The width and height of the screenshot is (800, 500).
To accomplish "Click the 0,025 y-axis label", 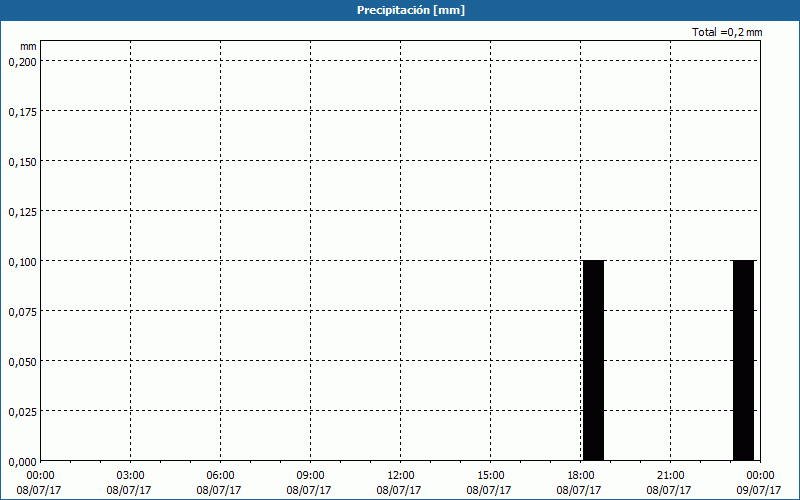I will coord(22,412).
